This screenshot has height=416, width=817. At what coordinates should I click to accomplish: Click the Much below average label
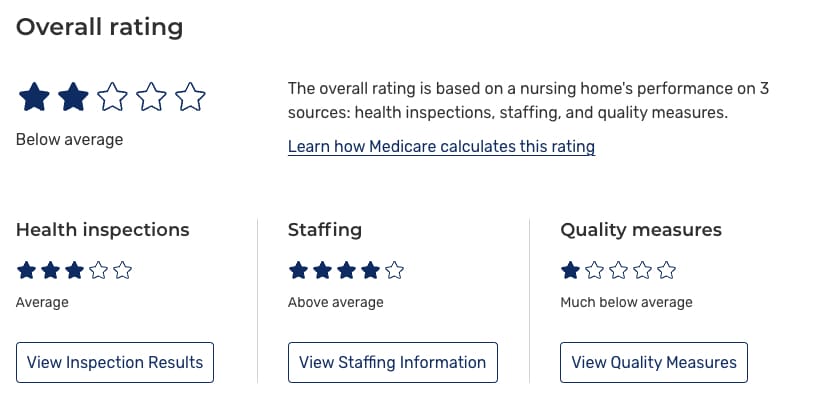click(x=626, y=302)
